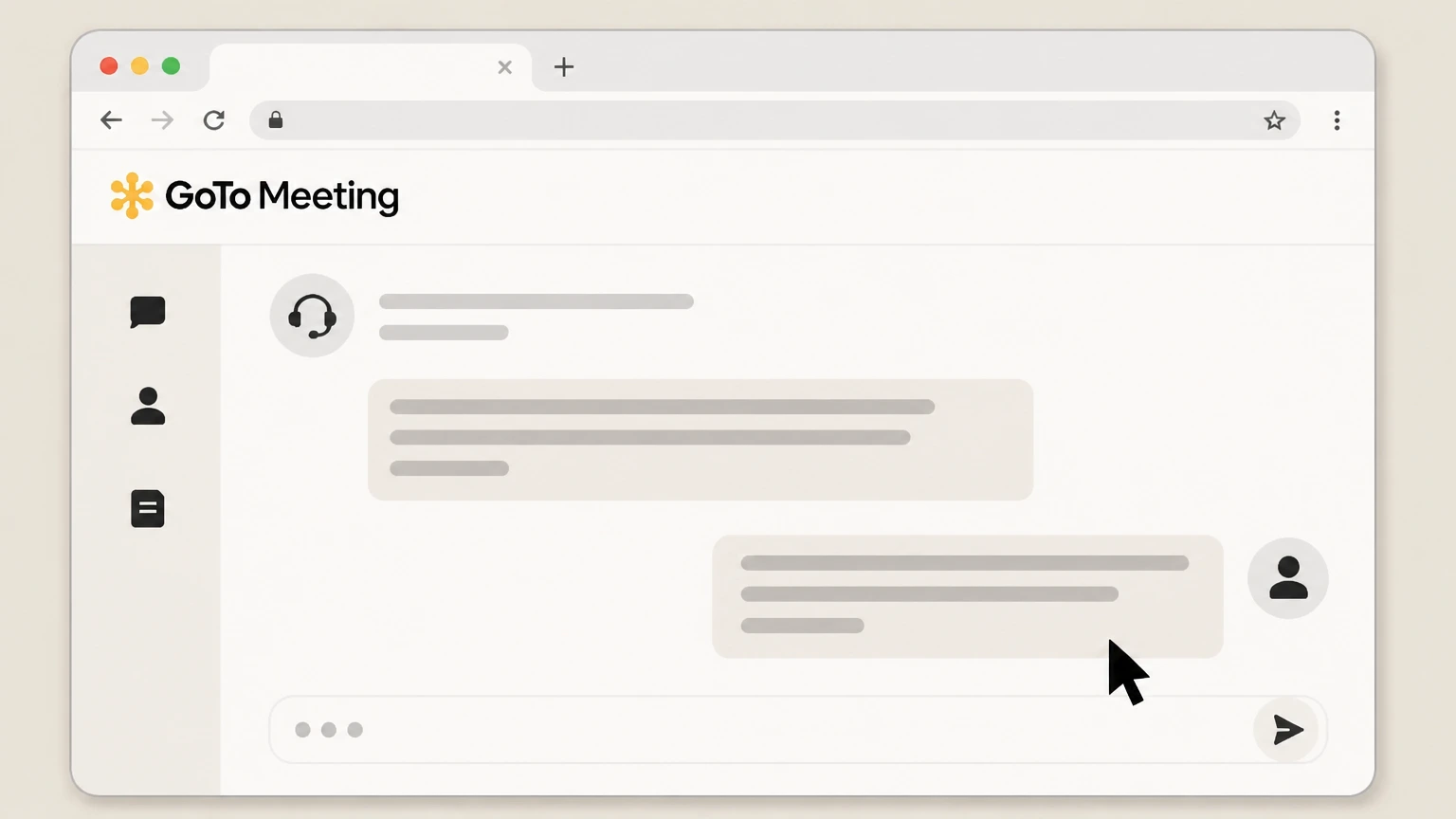Select the active browser tab
The width and height of the screenshot is (1456, 819).
[370, 67]
